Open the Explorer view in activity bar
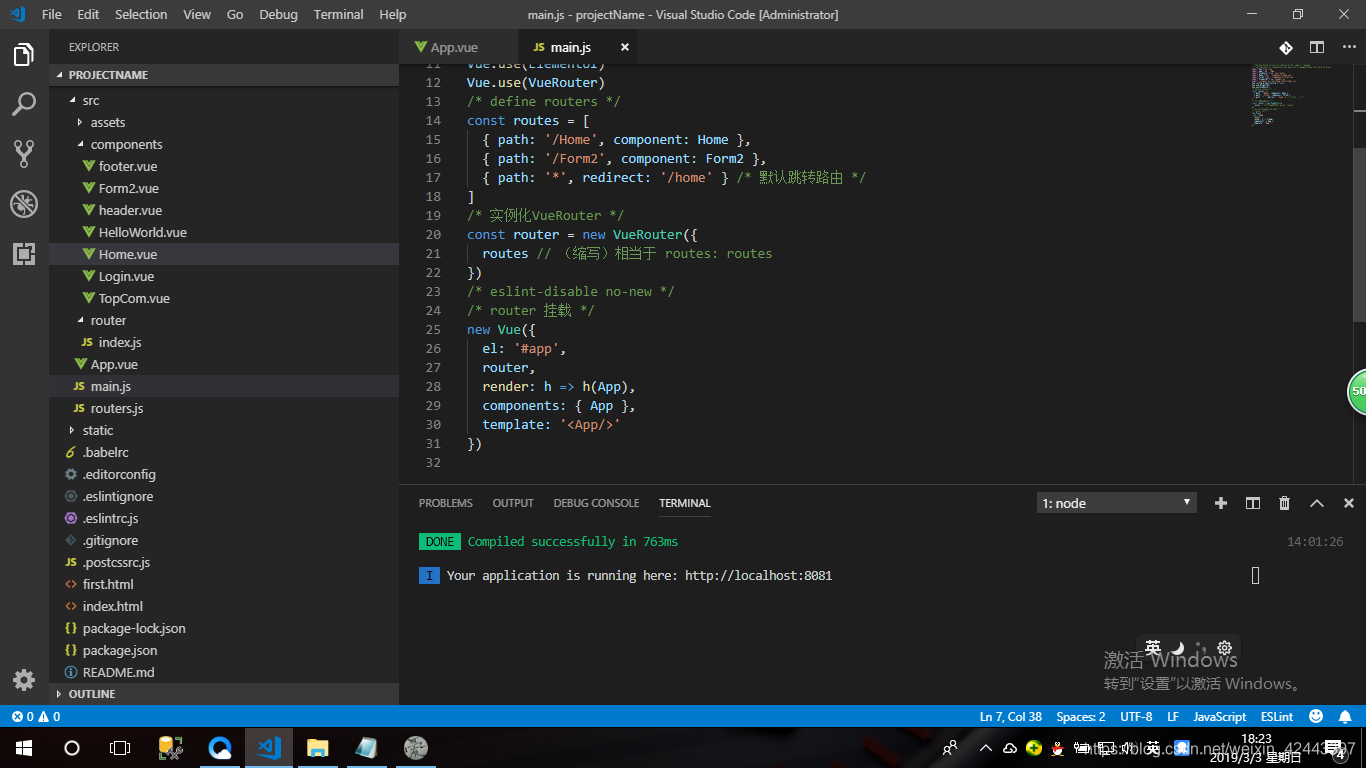1366x768 pixels. pyautogui.click(x=24, y=55)
